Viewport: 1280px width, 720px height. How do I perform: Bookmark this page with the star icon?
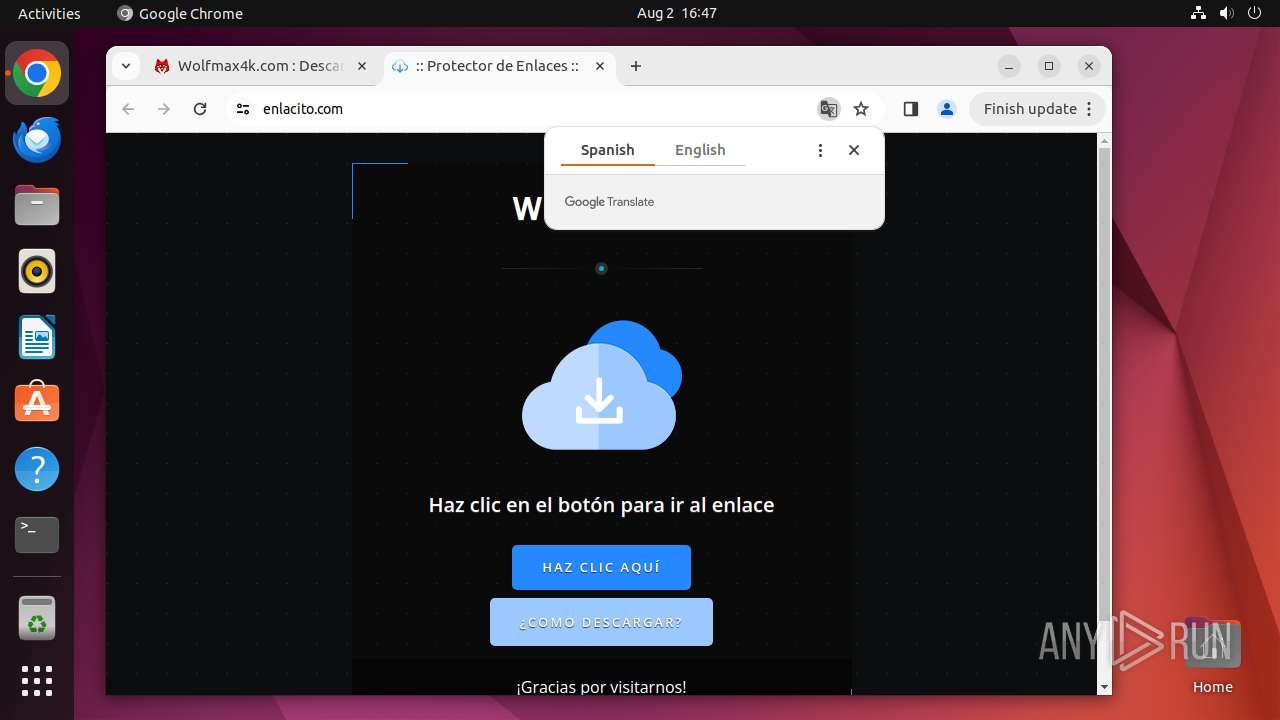tap(861, 109)
